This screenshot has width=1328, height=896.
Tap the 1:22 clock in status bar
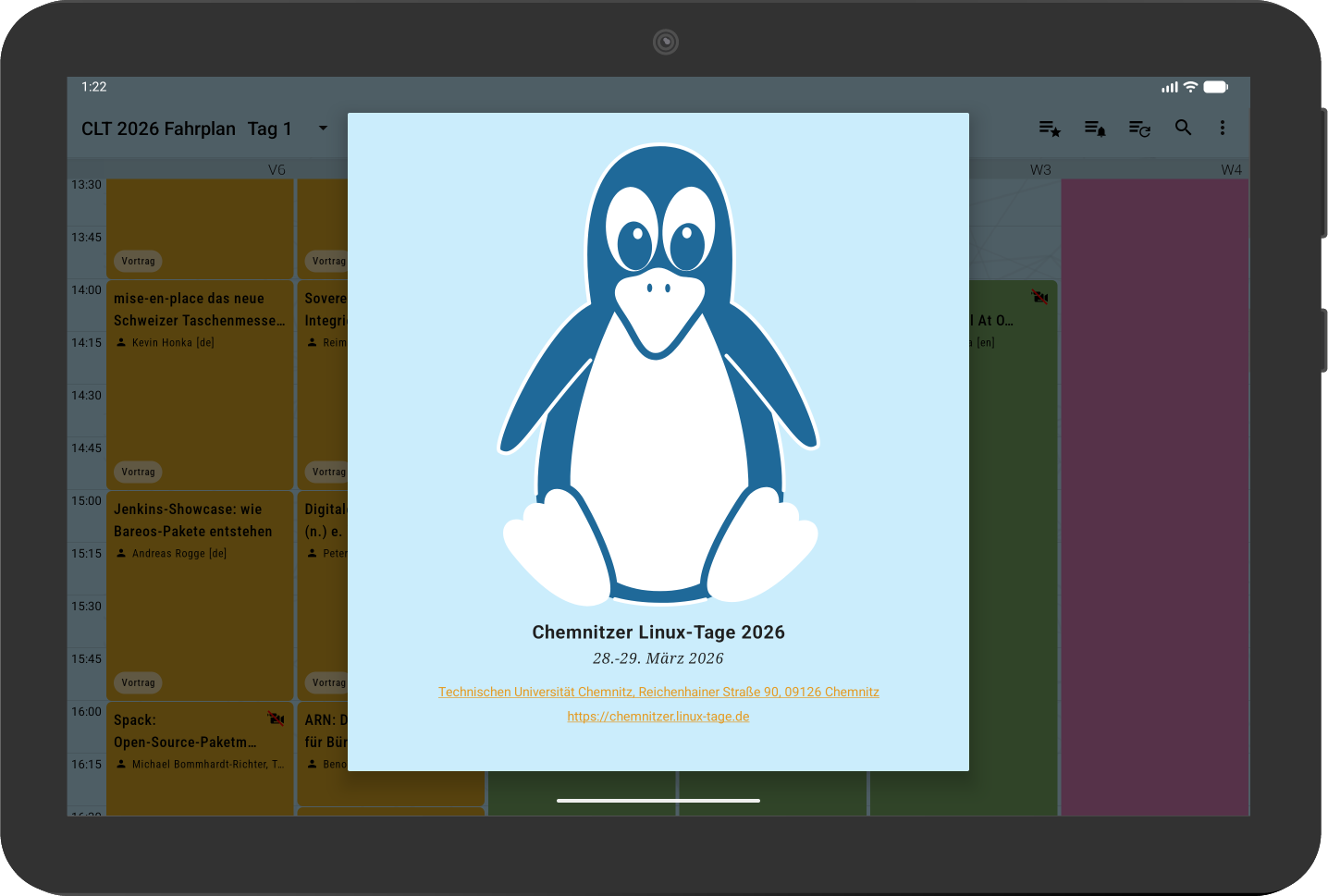pyautogui.click(x=94, y=87)
